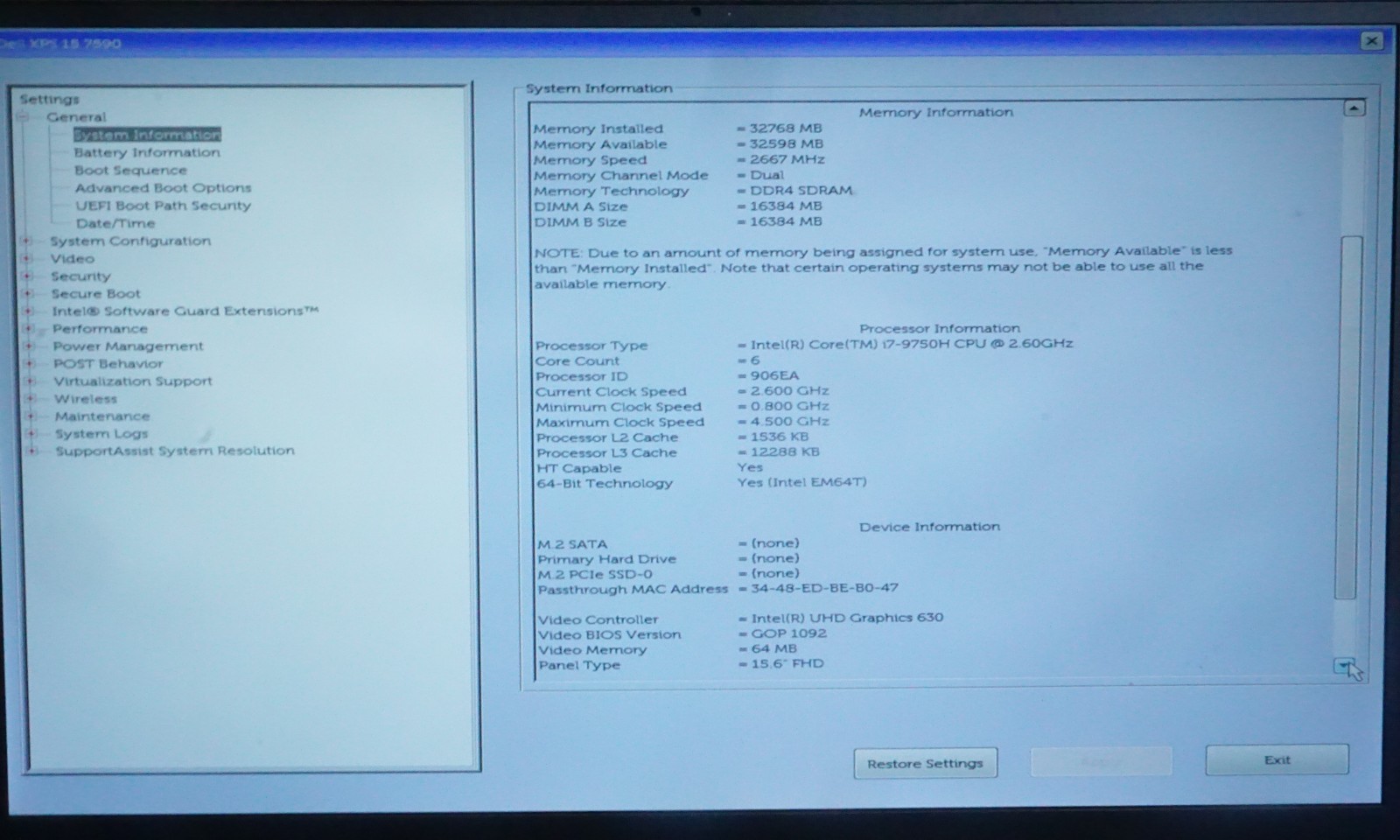1400x840 pixels.
Task: Expand the Power Management node
Action: (29, 346)
